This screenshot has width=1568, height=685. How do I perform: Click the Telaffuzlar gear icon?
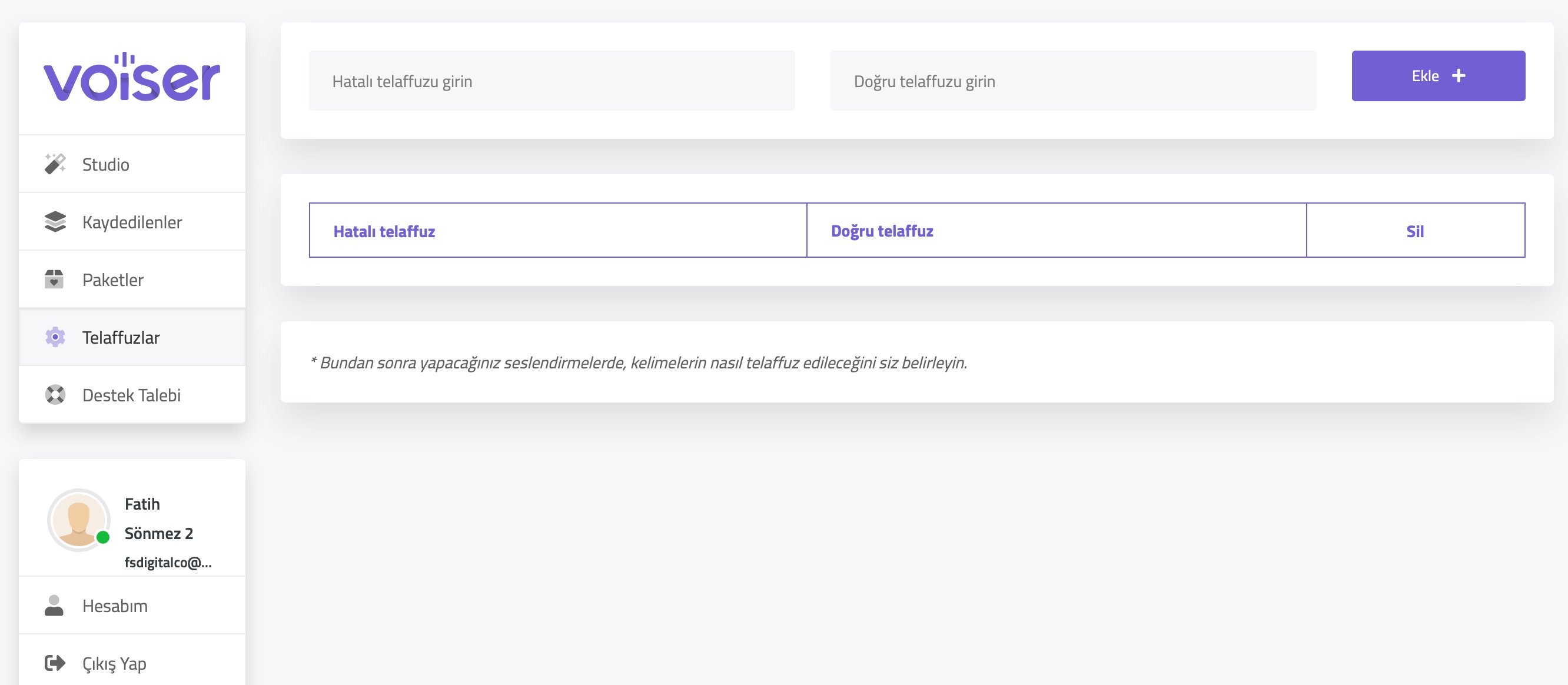[x=55, y=337]
